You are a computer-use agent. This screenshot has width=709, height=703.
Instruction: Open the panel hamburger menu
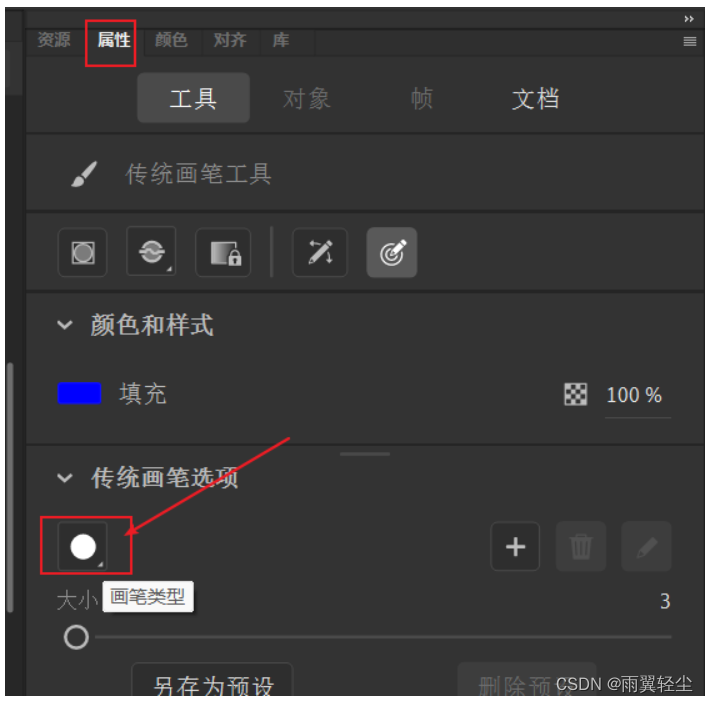point(690,42)
